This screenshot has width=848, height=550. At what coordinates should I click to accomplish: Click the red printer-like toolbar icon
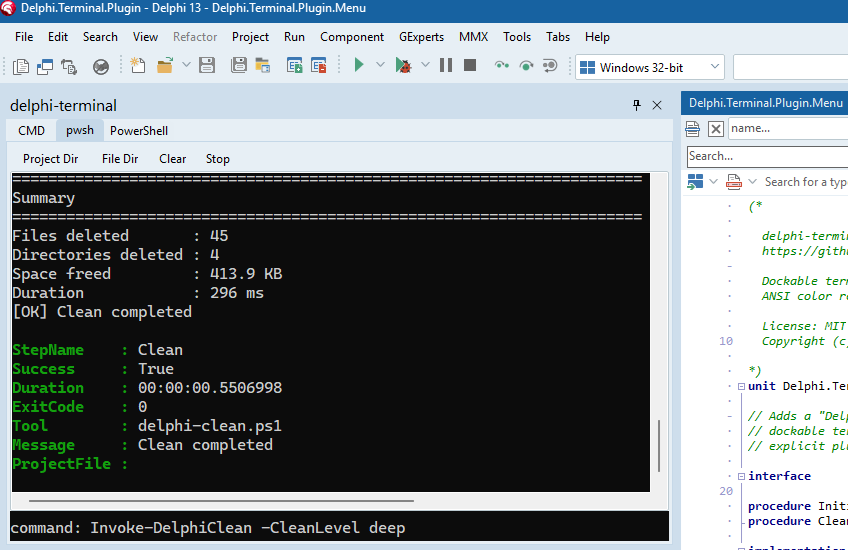coord(734,182)
